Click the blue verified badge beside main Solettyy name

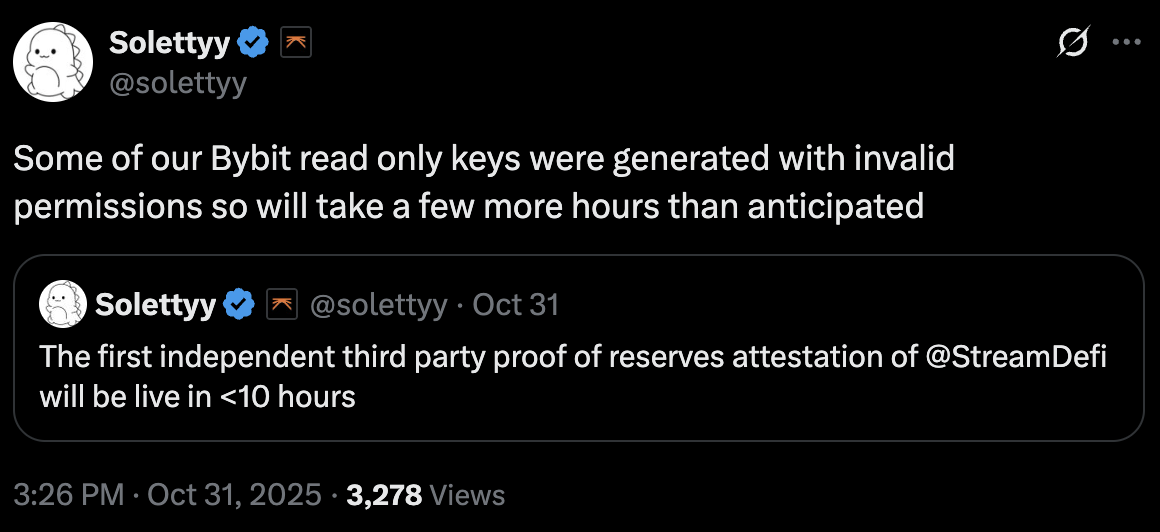[254, 44]
